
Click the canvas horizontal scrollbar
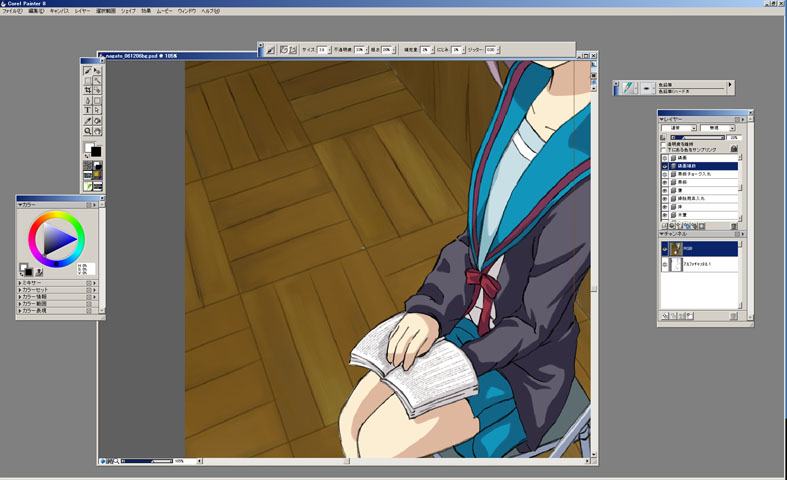click(396, 461)
